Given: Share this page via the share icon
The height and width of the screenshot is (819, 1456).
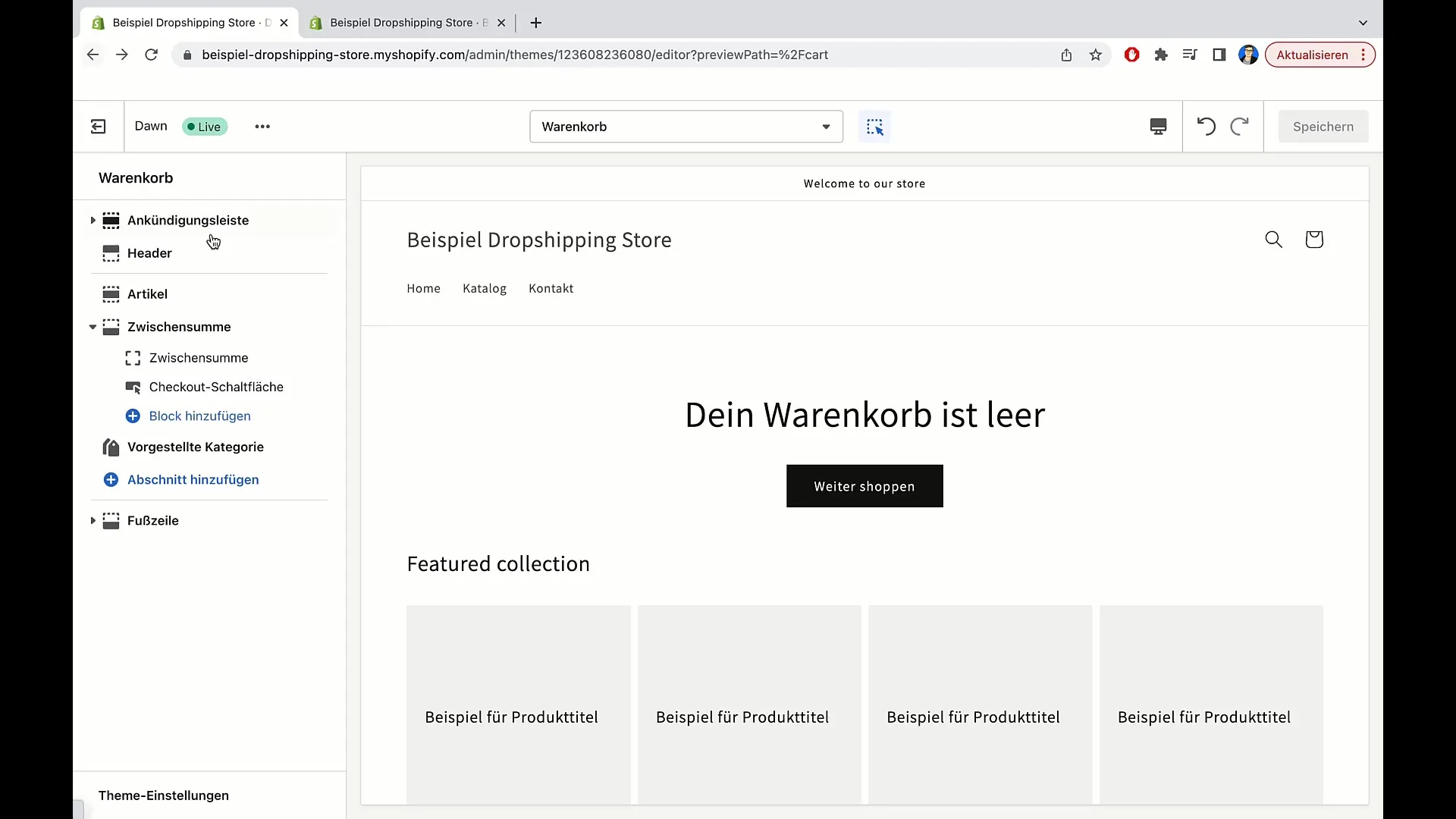Looking at the screenshot, I should [x=1066, y=55].
